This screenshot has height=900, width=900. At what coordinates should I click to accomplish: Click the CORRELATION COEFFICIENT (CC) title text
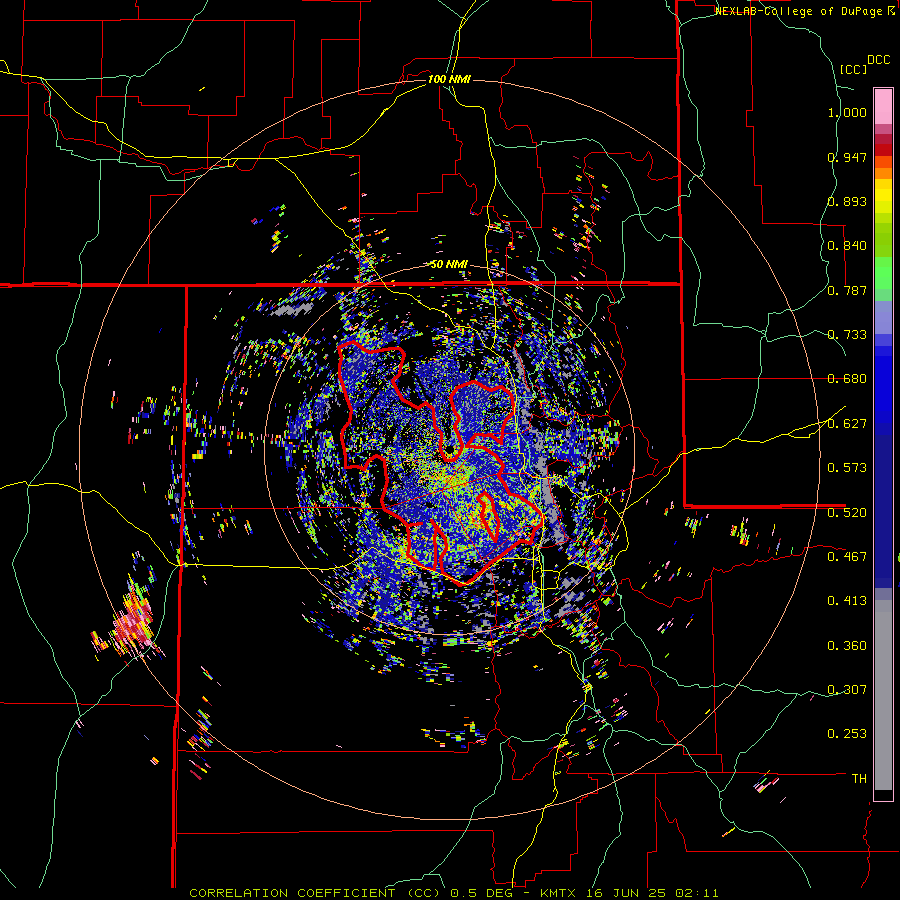click(315, 893)
